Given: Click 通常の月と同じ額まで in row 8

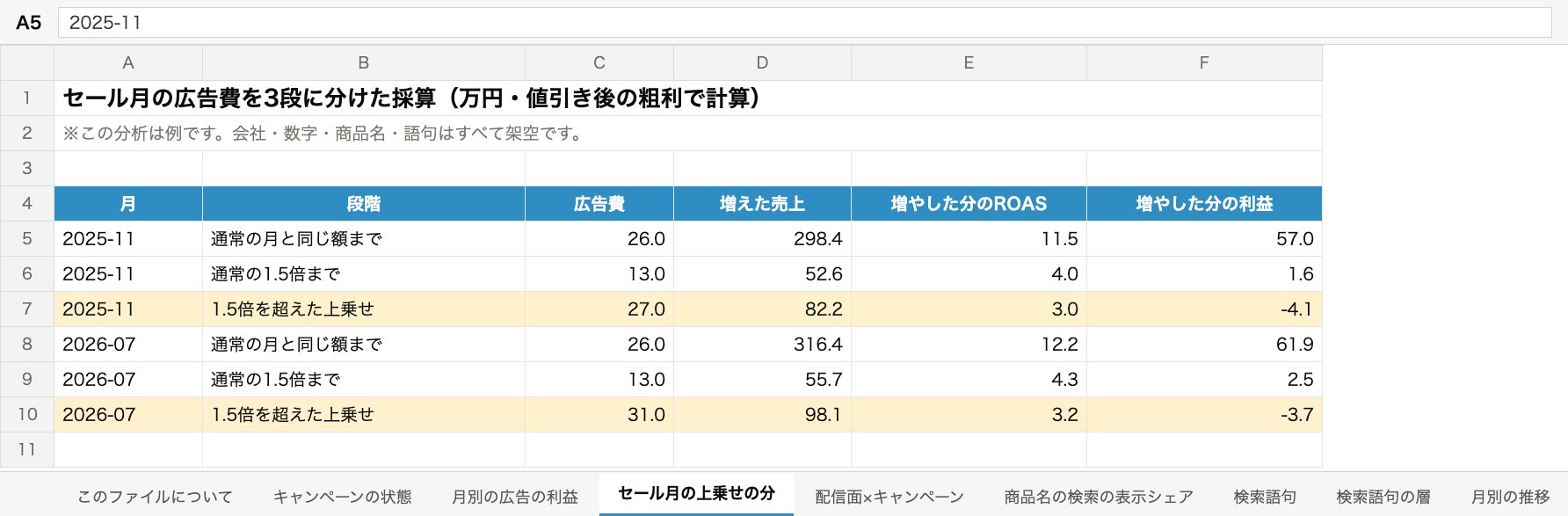Looking at the screenshot, I should [x=364, y=345].
